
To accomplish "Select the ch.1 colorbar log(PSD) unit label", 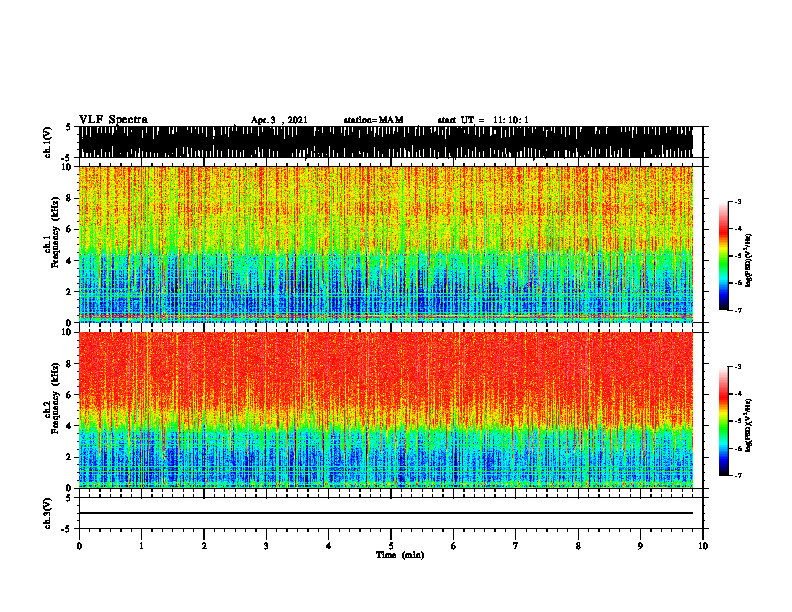I will tap(749, 261).
